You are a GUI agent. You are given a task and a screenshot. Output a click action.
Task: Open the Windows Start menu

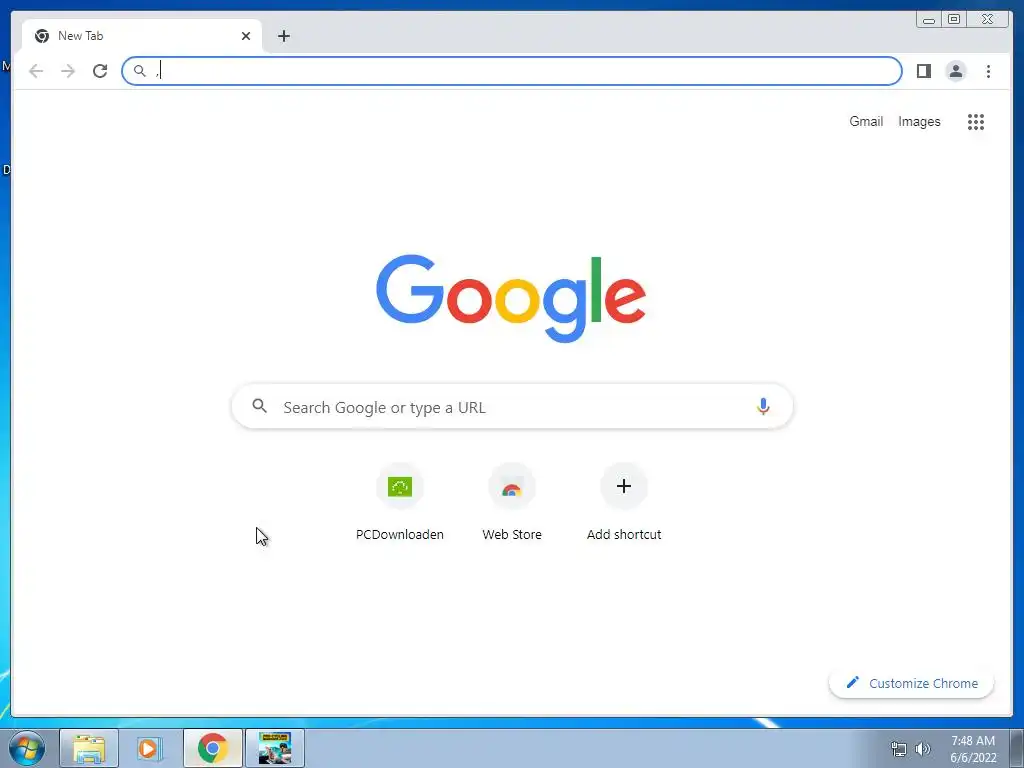tap(26, 748)
